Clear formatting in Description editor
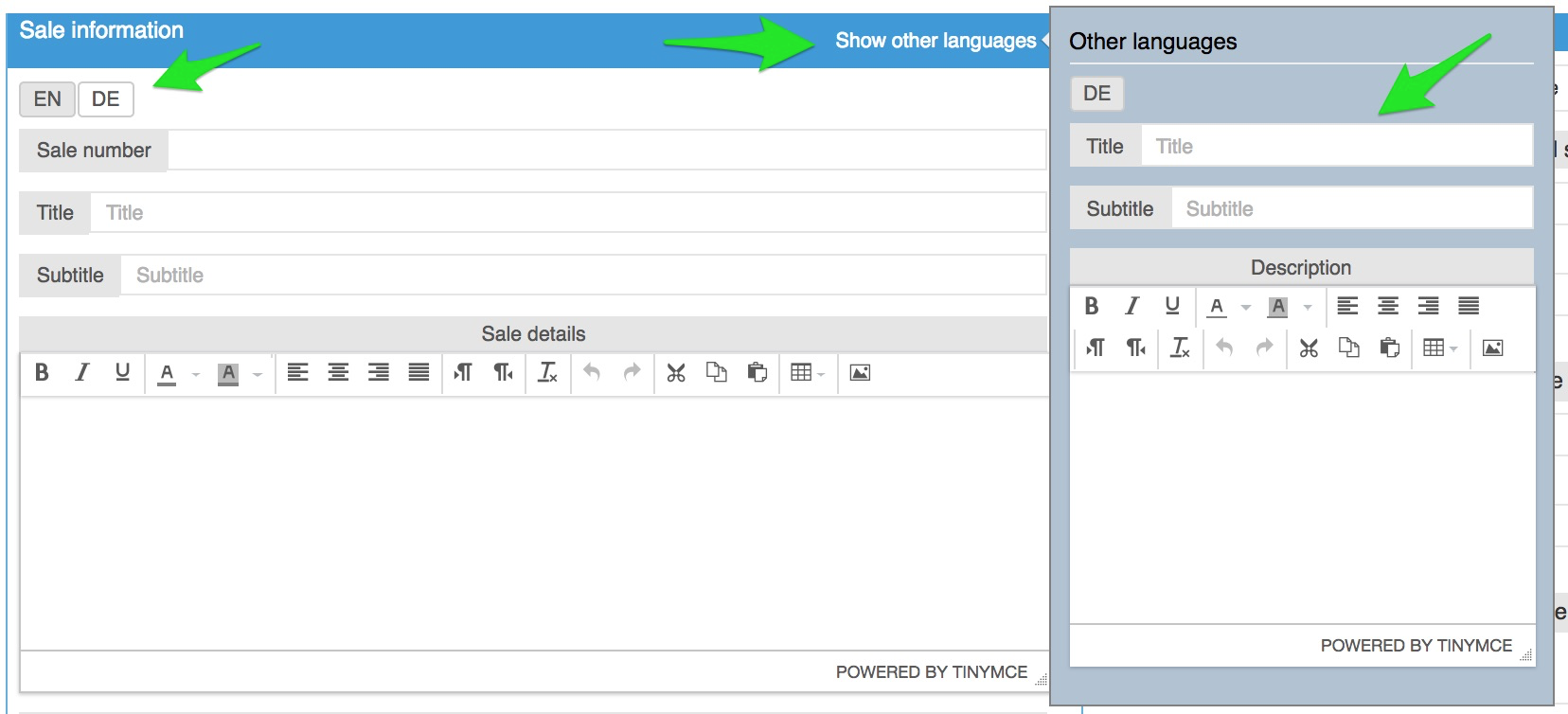The height and width of the screenshot is (714, 1568). 1180,348
